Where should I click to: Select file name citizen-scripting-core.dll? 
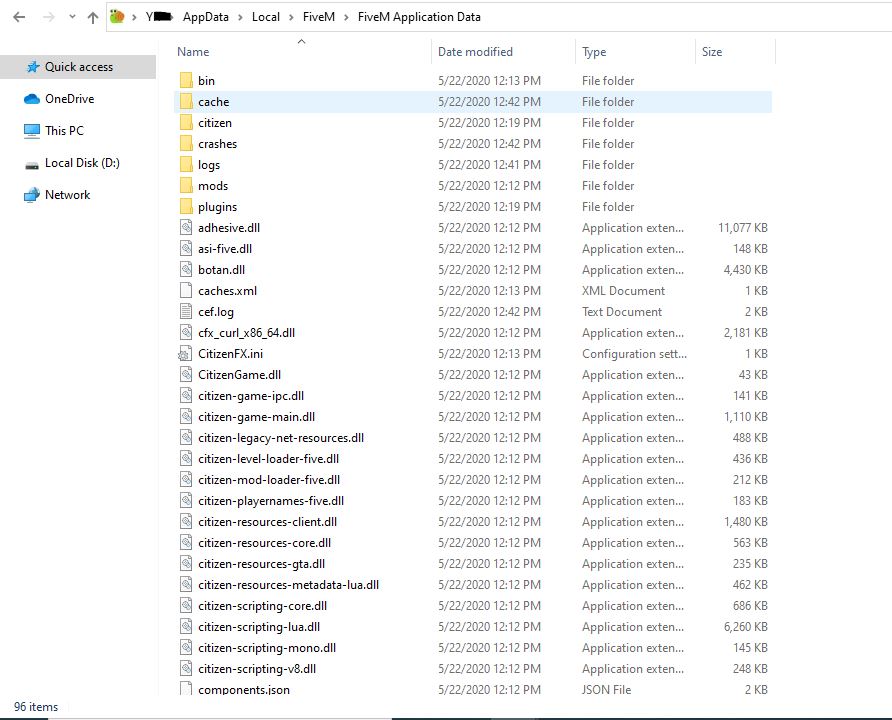tap(262, 606)
